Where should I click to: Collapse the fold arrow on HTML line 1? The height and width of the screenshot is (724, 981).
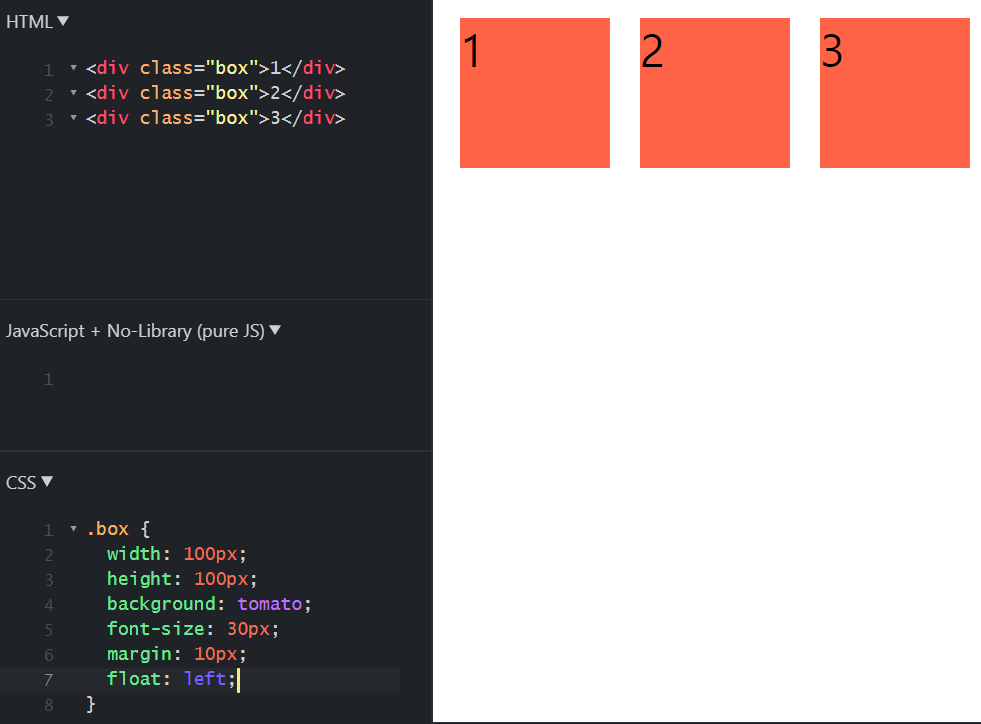point(73,68)
